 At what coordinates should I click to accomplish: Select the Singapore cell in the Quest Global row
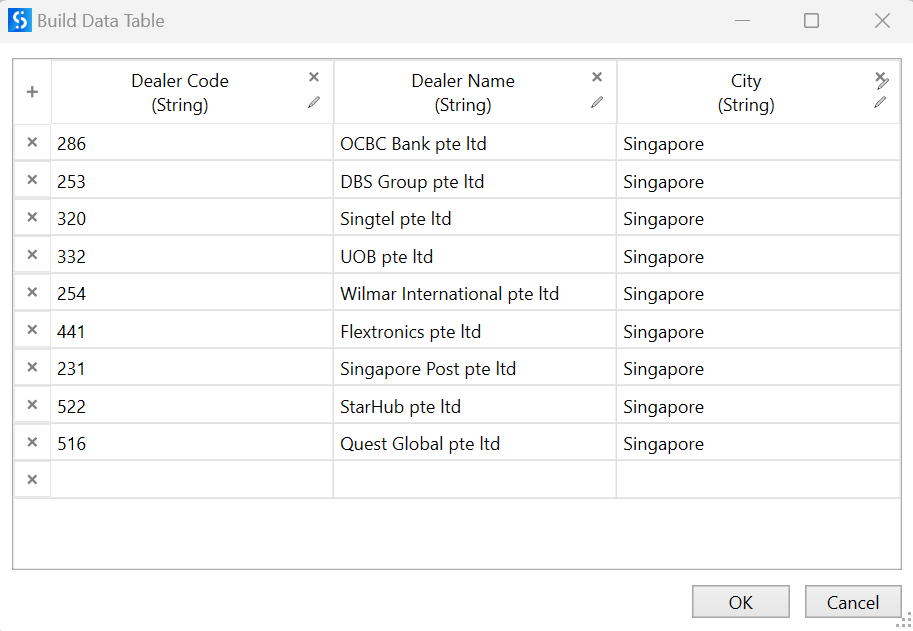coord(758,444)
